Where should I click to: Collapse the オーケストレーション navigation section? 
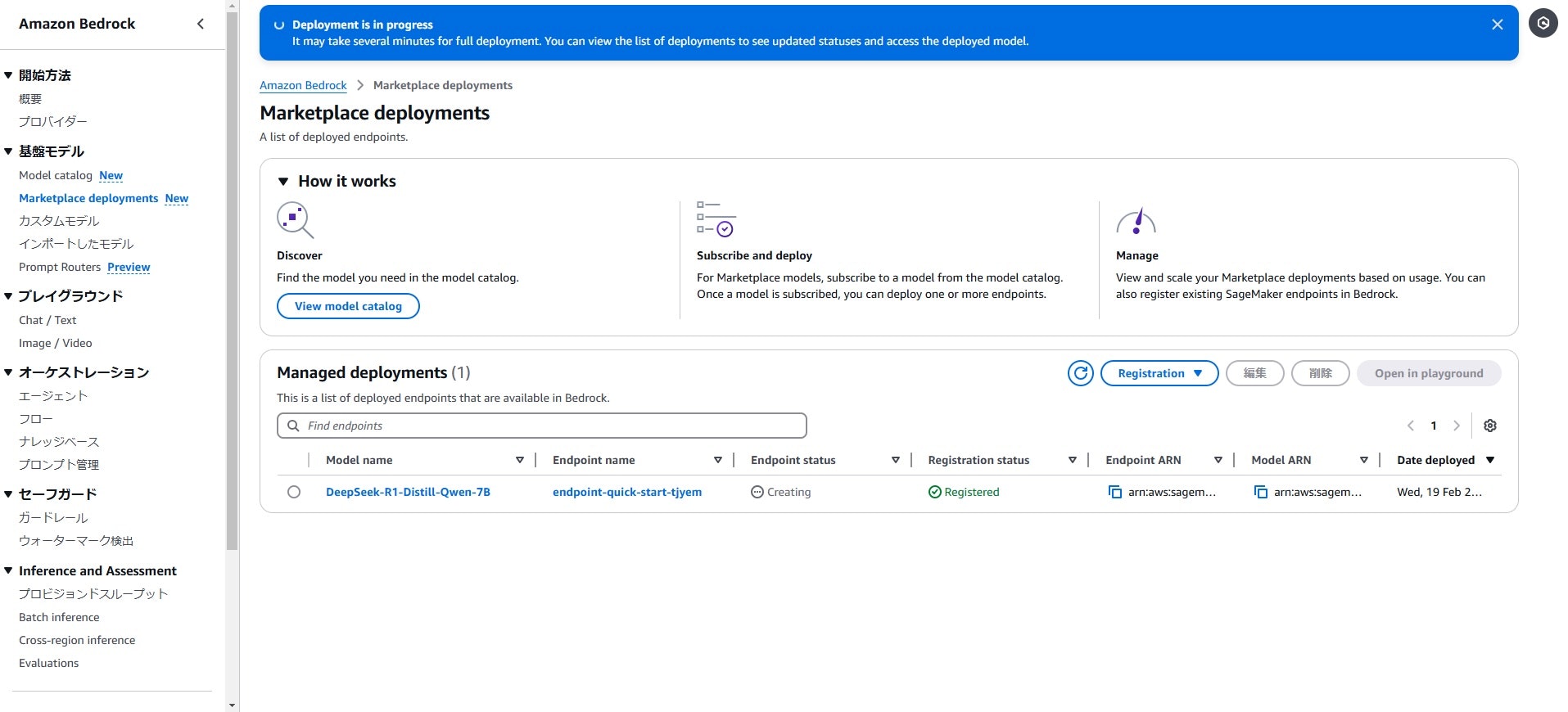pyautogui.click(x=8, y=372)
